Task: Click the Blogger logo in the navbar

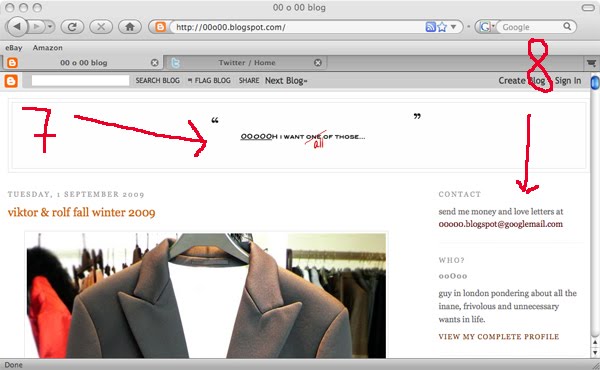Action: point(11,81)
